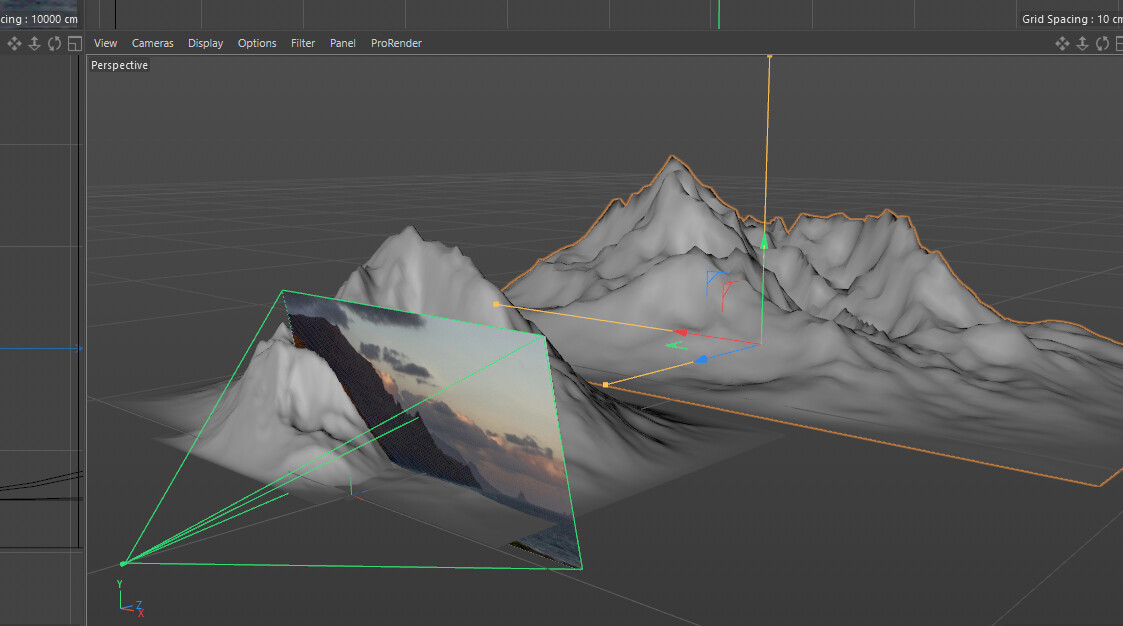Open the Filter menu
Viewport: 1123px width, 626px height.
pos(303,43)
